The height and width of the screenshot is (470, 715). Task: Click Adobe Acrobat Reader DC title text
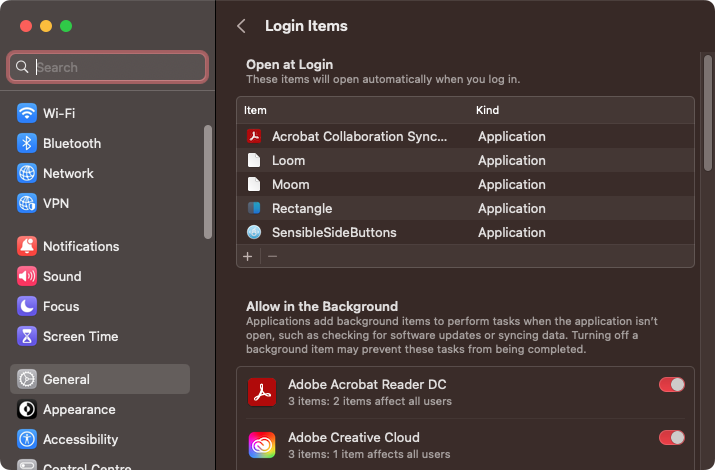point(367,384)
